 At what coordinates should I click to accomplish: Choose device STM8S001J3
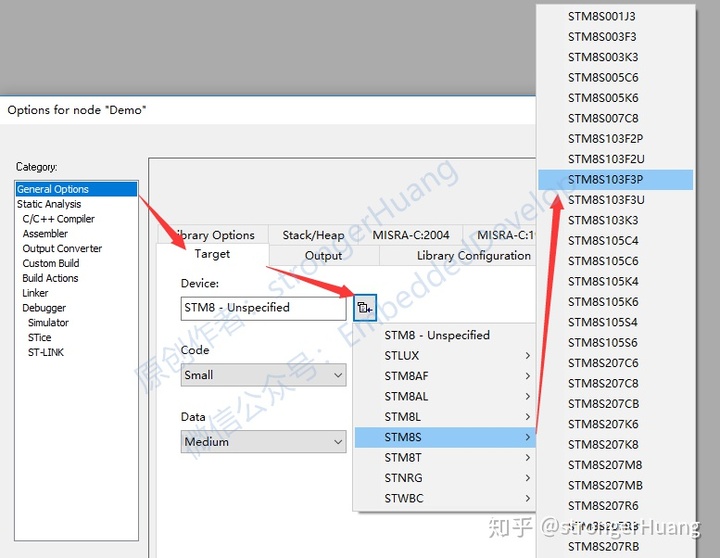[615, 17]
